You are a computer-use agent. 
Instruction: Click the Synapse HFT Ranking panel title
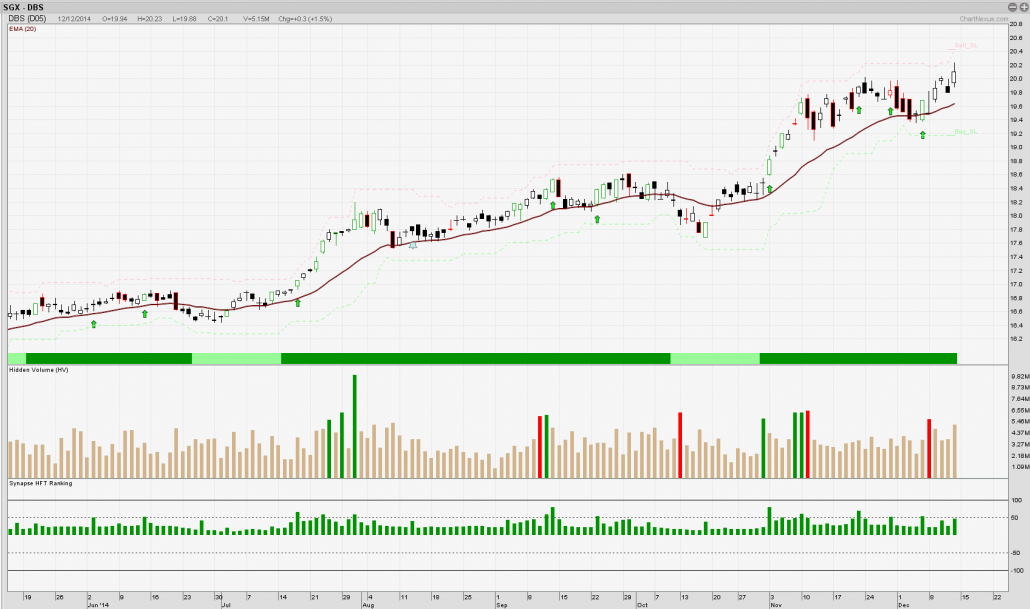coord(40,483)
